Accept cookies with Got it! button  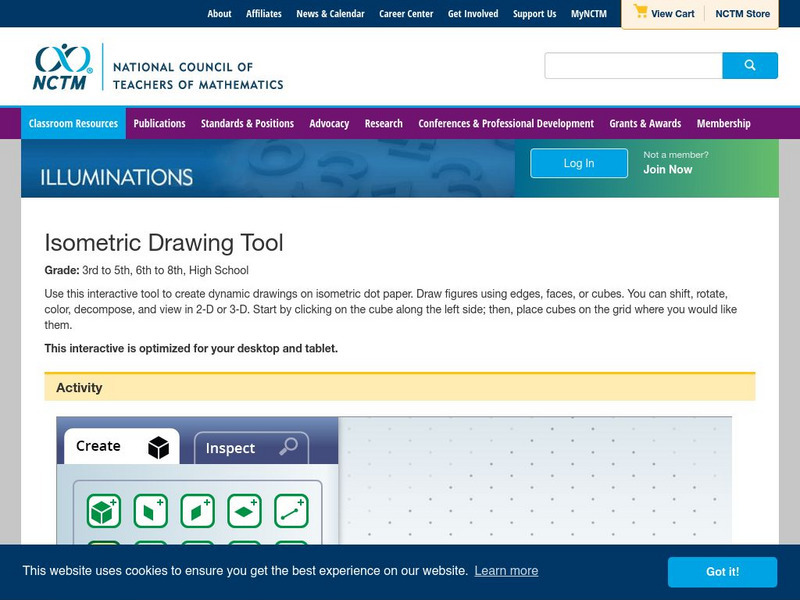722,572
